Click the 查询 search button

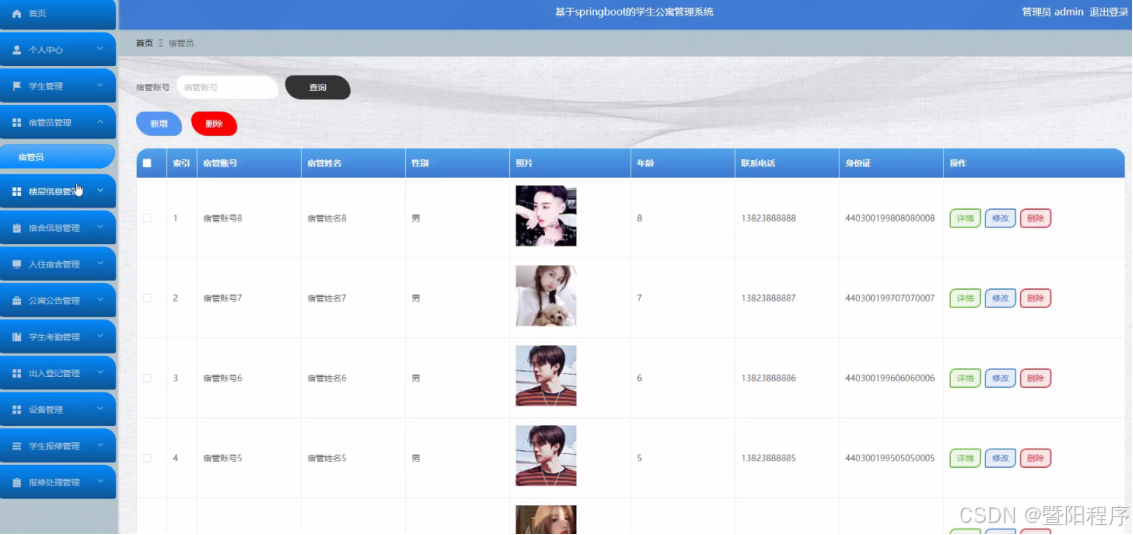click(318, 87)
